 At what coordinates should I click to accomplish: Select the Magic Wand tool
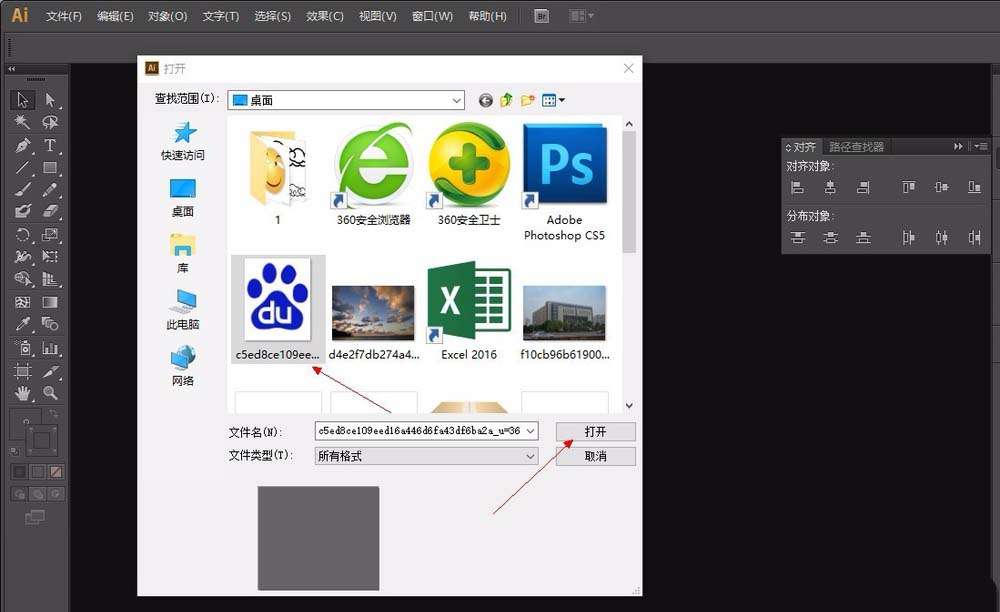[x=22, y=122]
